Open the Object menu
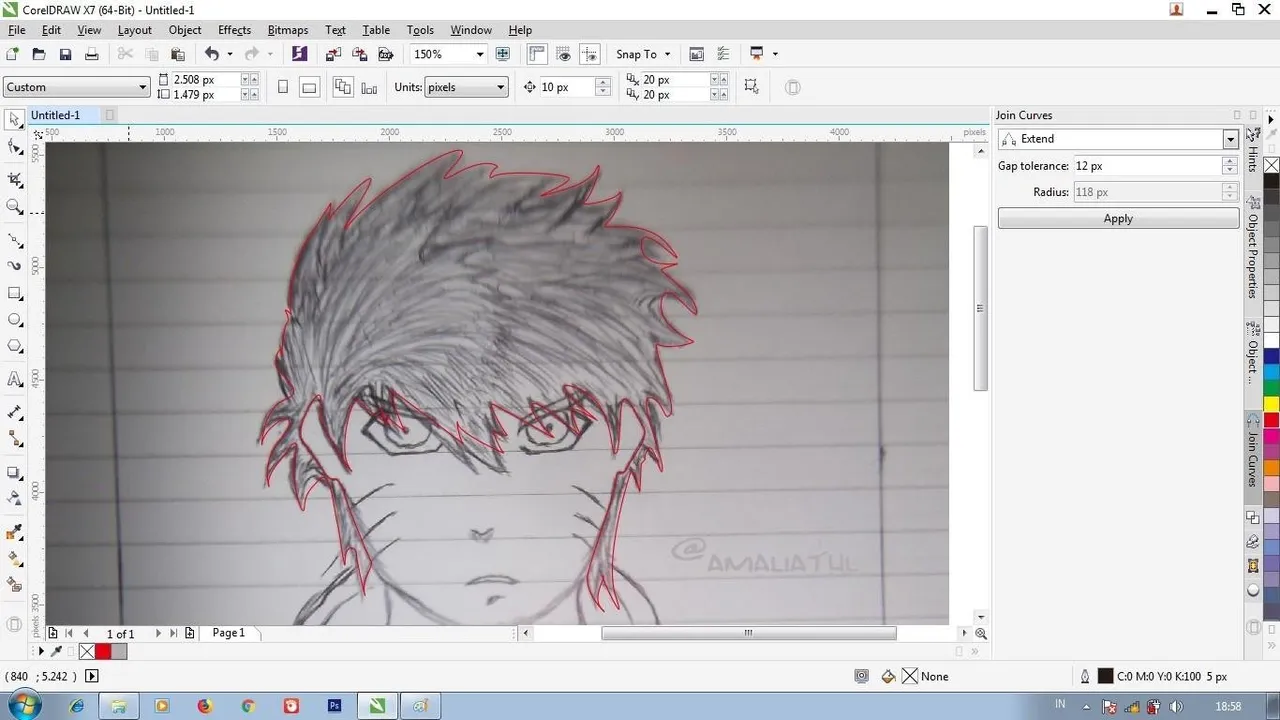This screenshot has height=720, width=1280. (x=185, y=30)
